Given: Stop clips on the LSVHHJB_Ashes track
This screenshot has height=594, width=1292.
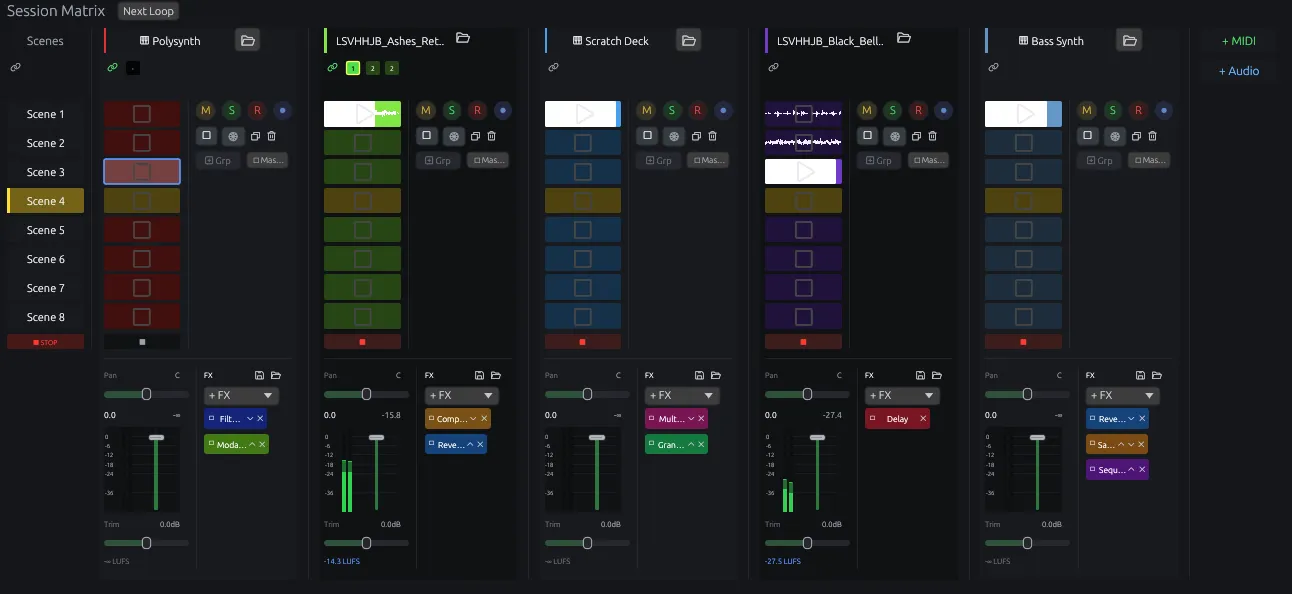Looking at the screenshot, I should point(362,342).
